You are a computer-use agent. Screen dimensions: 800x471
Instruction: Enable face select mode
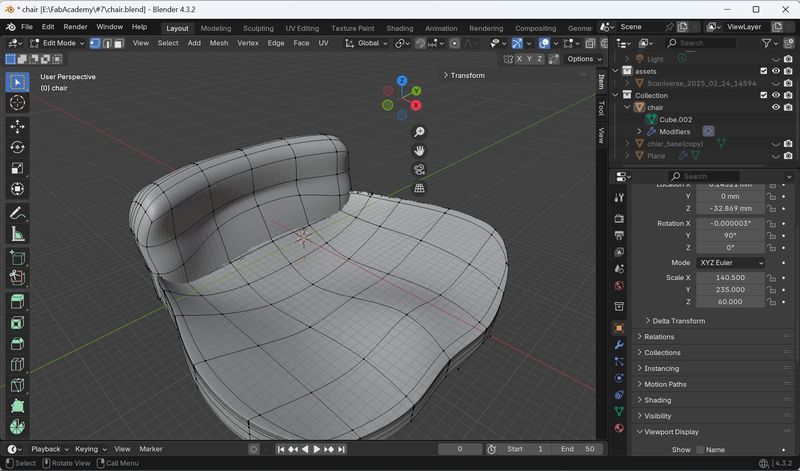click(119, 43)
